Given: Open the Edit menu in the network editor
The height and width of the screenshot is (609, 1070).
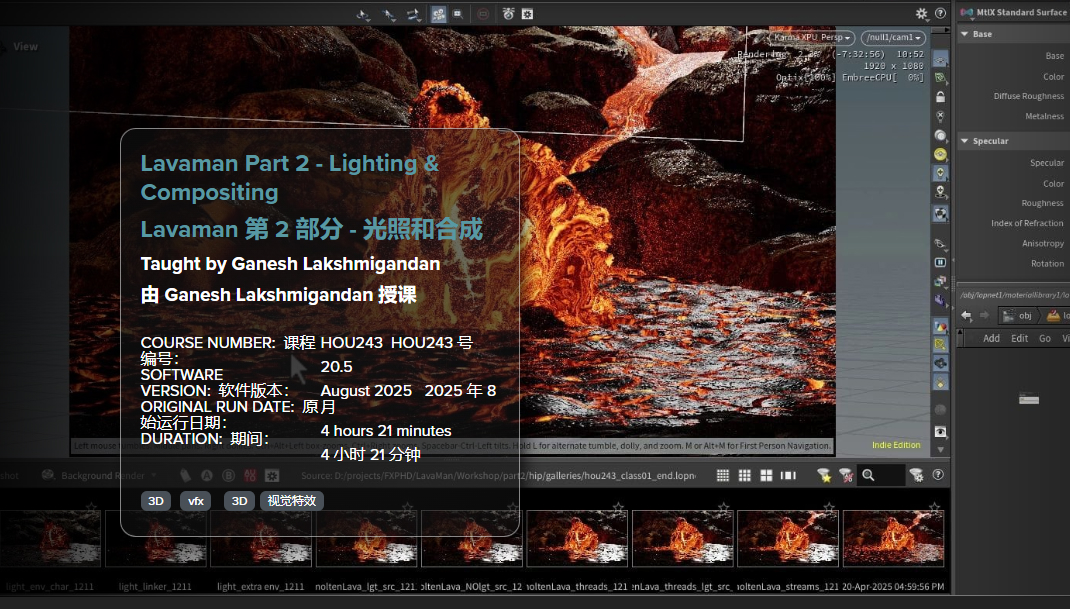Looking at the screenshot, I should point(1019,338).
